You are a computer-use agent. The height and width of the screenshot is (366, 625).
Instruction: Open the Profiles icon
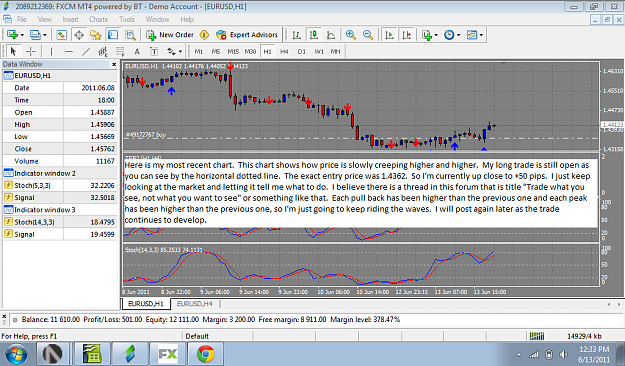(35, 35)
